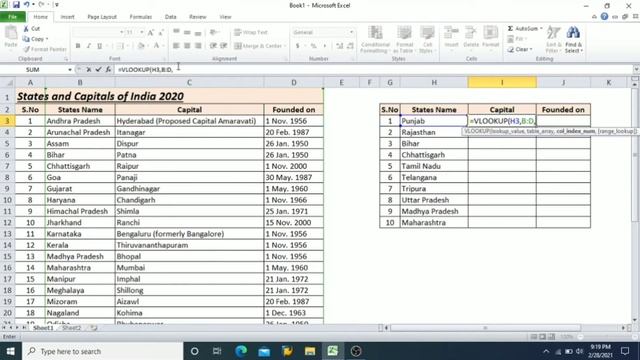Click the Paste icon in Clipboard group

[x=11, y=34]
